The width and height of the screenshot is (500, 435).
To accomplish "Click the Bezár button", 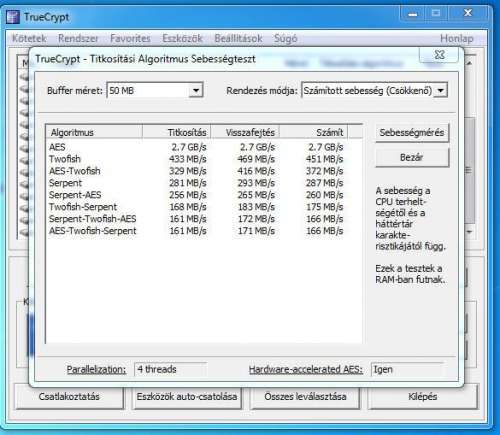I will tap(412, 157).
